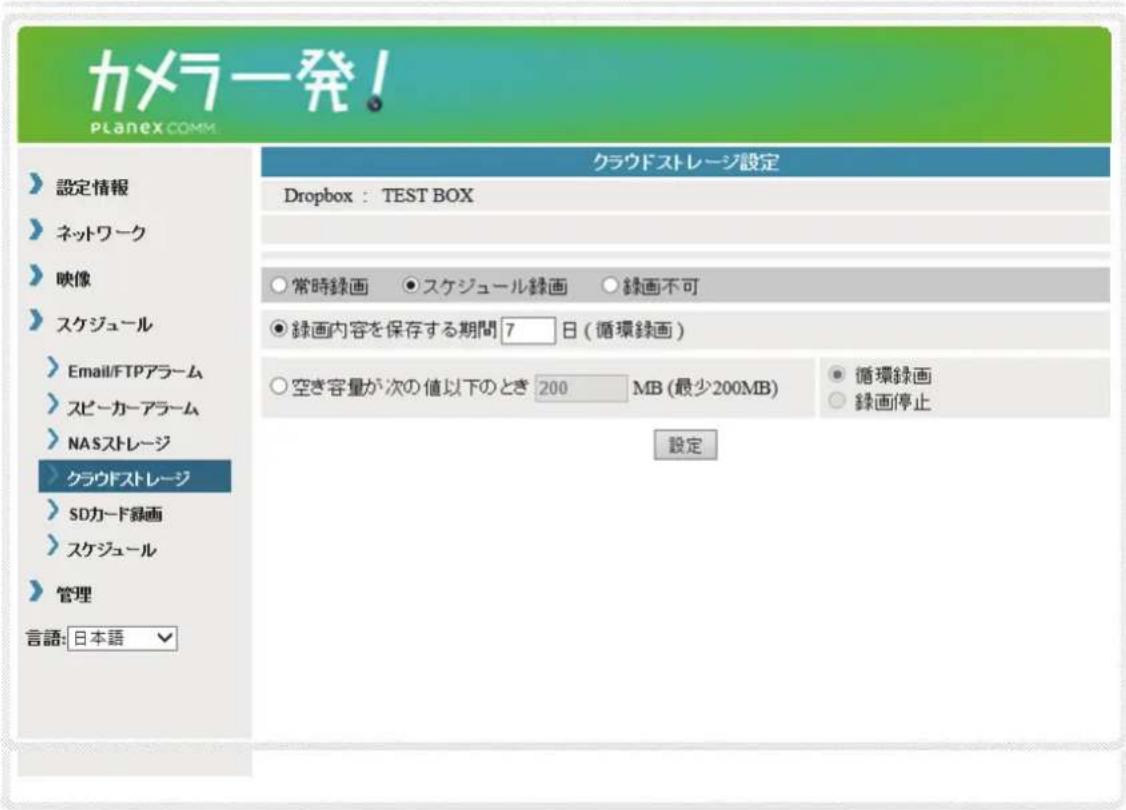1126x810 pixels.
Task: Click the free-space MB field showing 200
Action: point(581,388)
